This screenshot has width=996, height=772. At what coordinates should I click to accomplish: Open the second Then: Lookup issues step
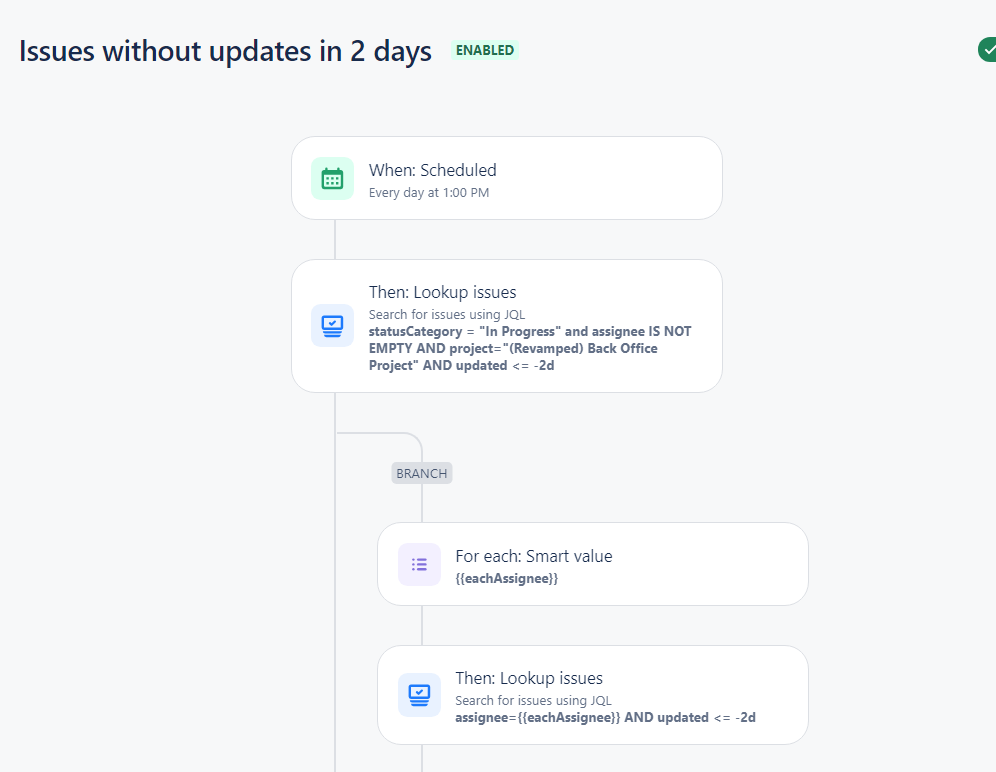click(x=592, y=694)
